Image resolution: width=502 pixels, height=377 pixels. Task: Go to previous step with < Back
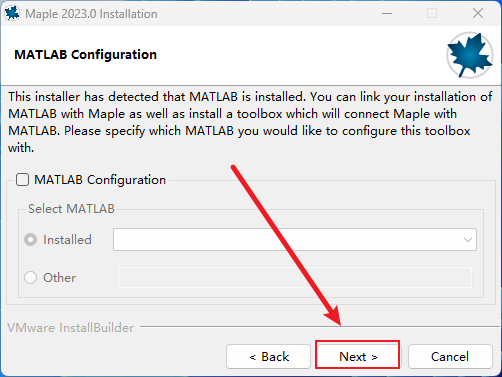pyautogui.click(x=268, y=356)
